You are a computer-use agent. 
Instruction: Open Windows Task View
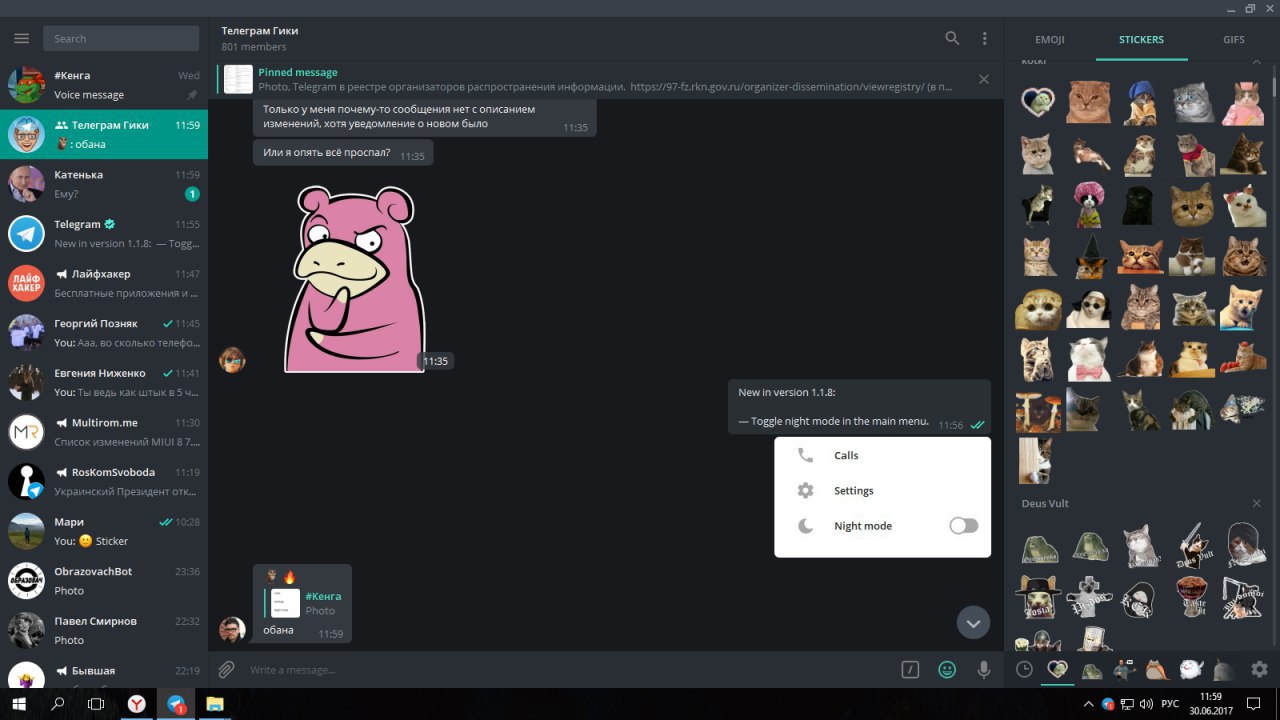[96, 704]
